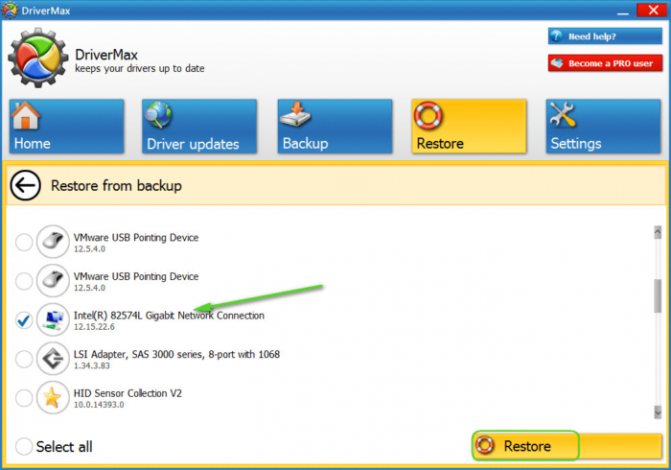This screenshot has width=671, height=470.
Task: Switch to the Backup tab
Action: coord(335,126)
